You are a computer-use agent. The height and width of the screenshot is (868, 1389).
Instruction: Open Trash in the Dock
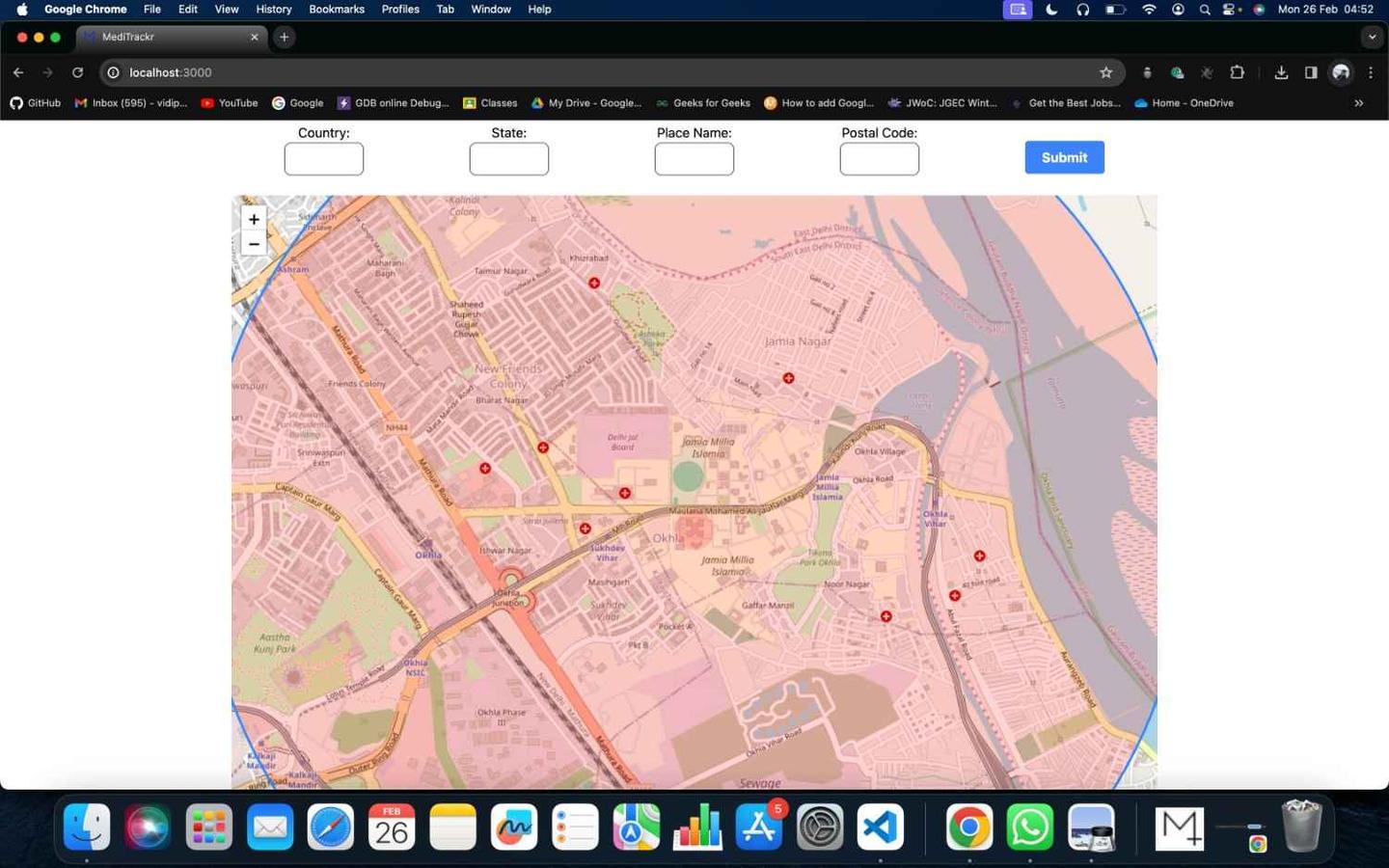click(1300, 827)
